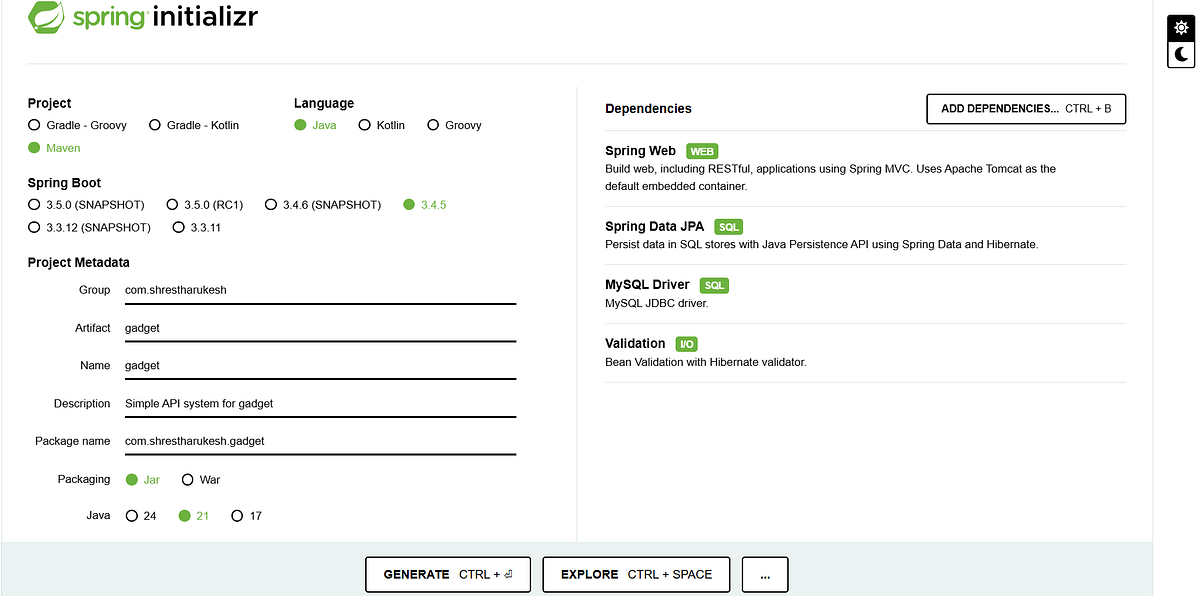1200x596 pixels.
Task: Click the Explore button
Action: (636, 575)
